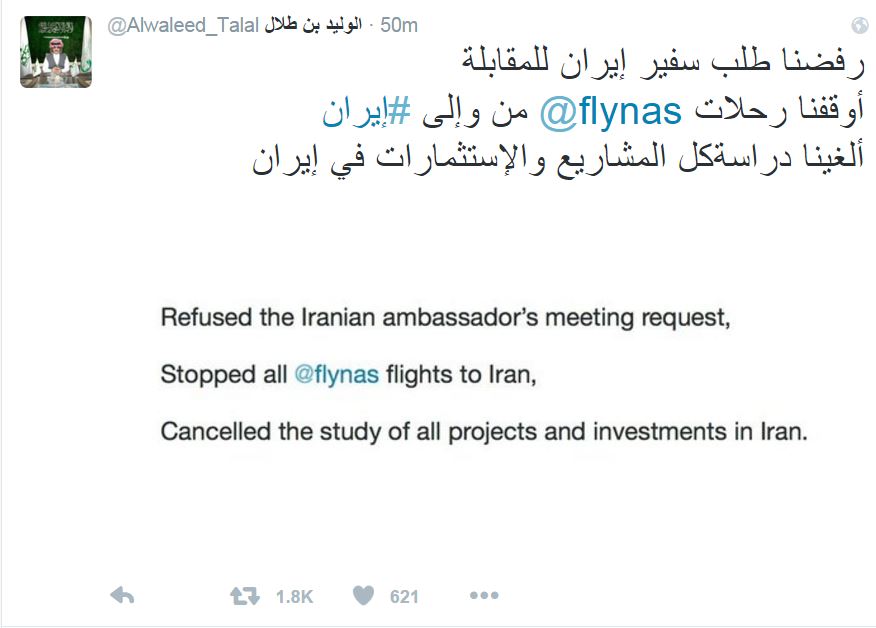Click the reply arrow icon

122,596
